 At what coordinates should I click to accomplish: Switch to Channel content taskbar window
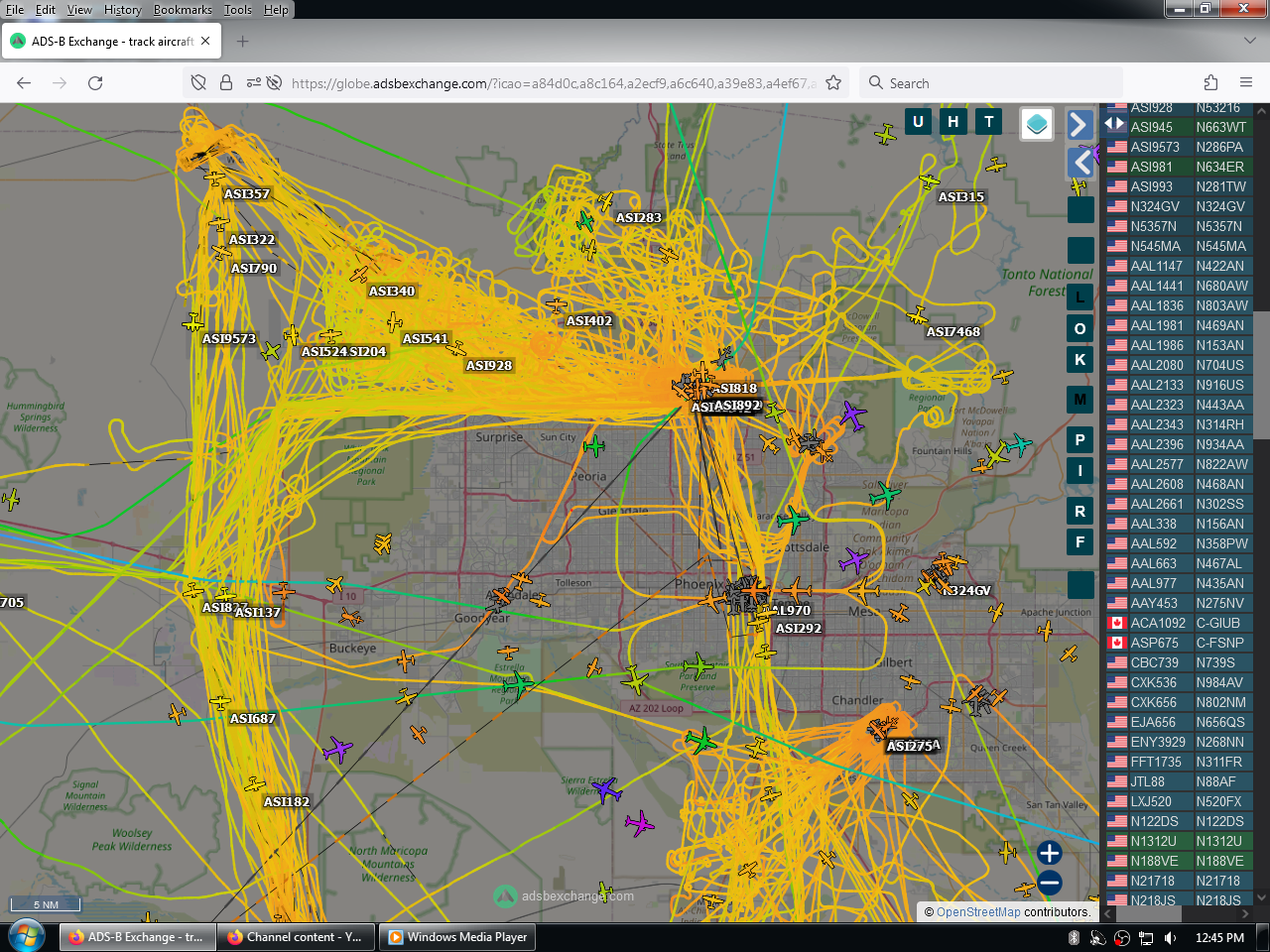coord(296,937)
